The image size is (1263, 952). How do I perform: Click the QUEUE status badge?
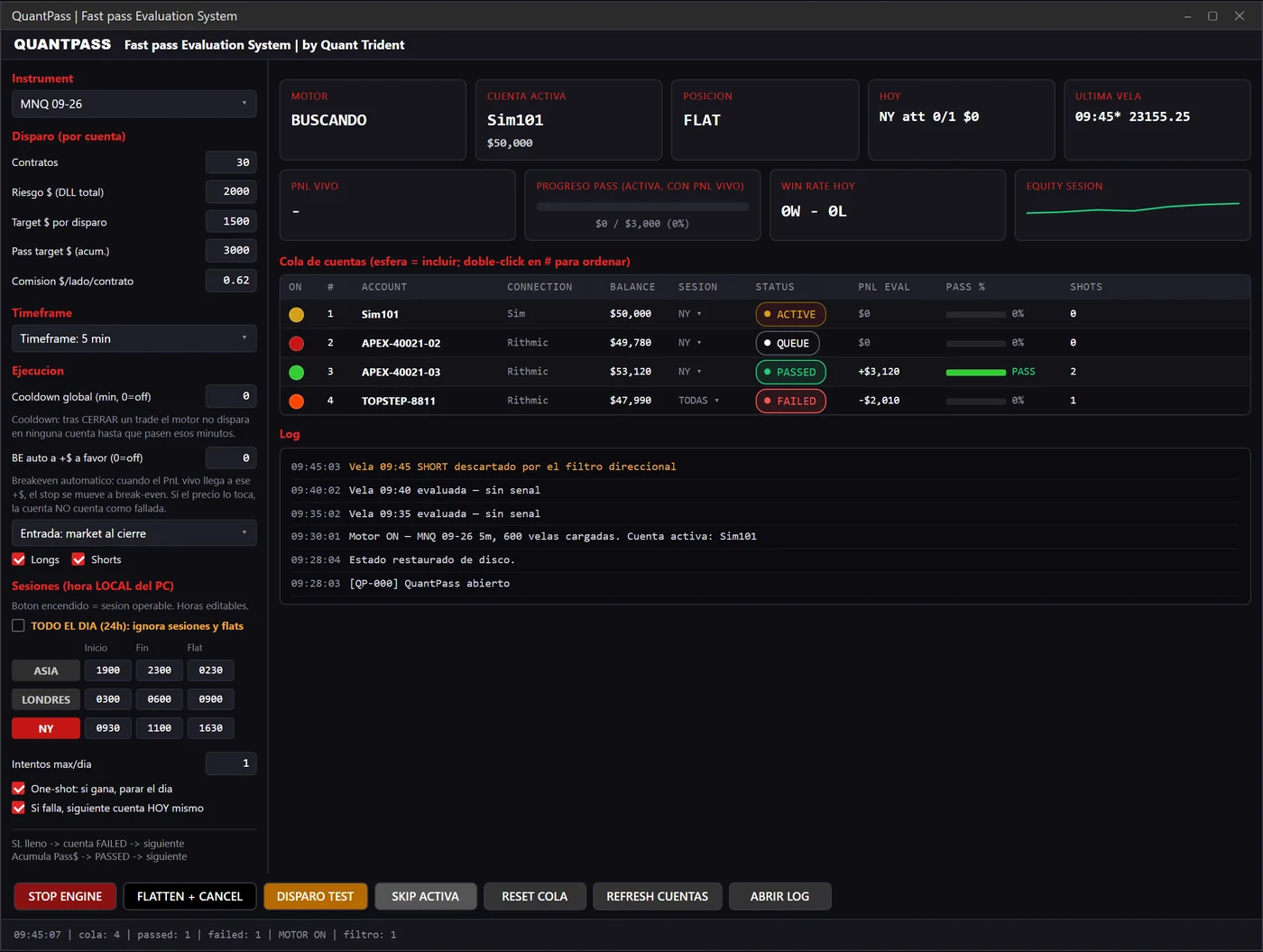(788, 343)
